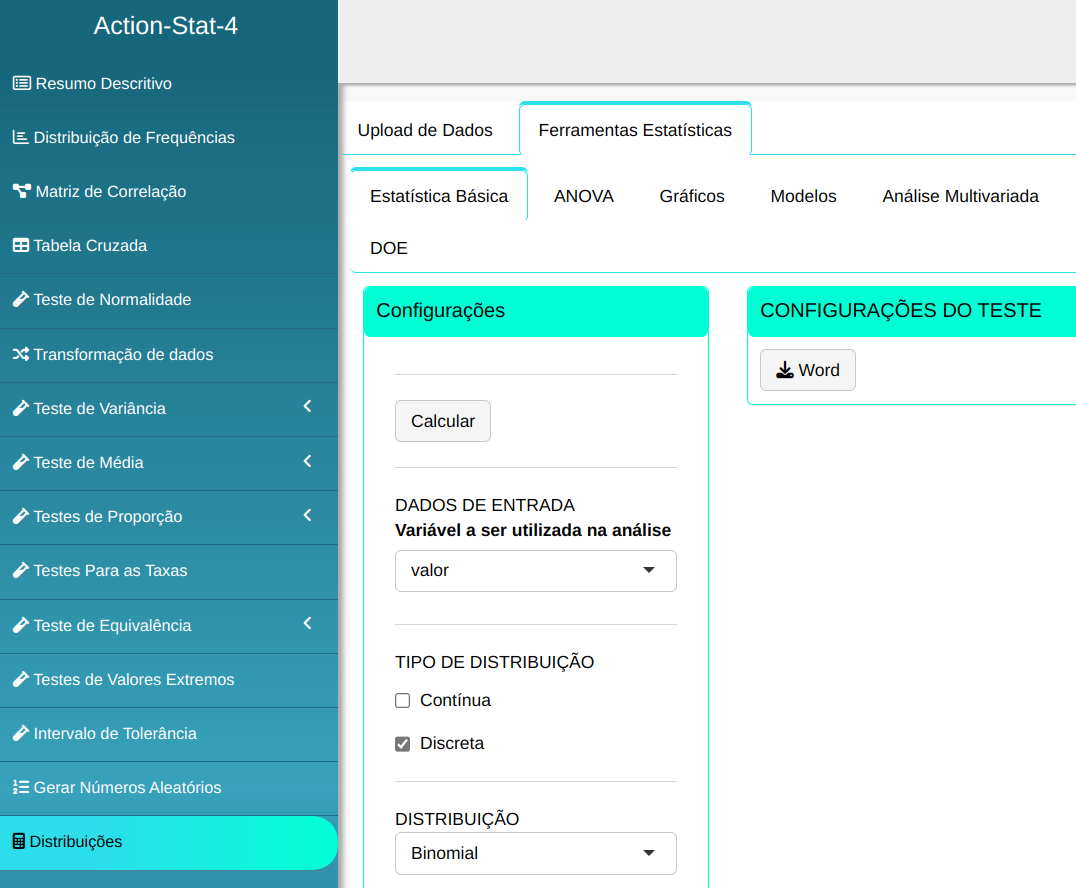Click the Teste de Normalidade ruler icon
Viewport: 1076px width, 888px height.
coord(20,299)
